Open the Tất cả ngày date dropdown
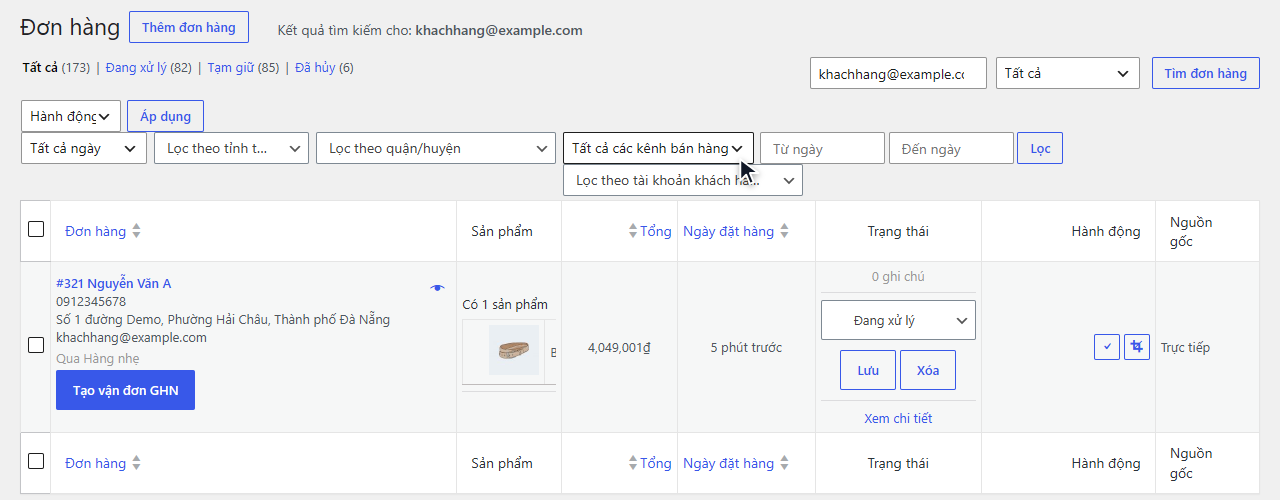 (x=83, y=148)
